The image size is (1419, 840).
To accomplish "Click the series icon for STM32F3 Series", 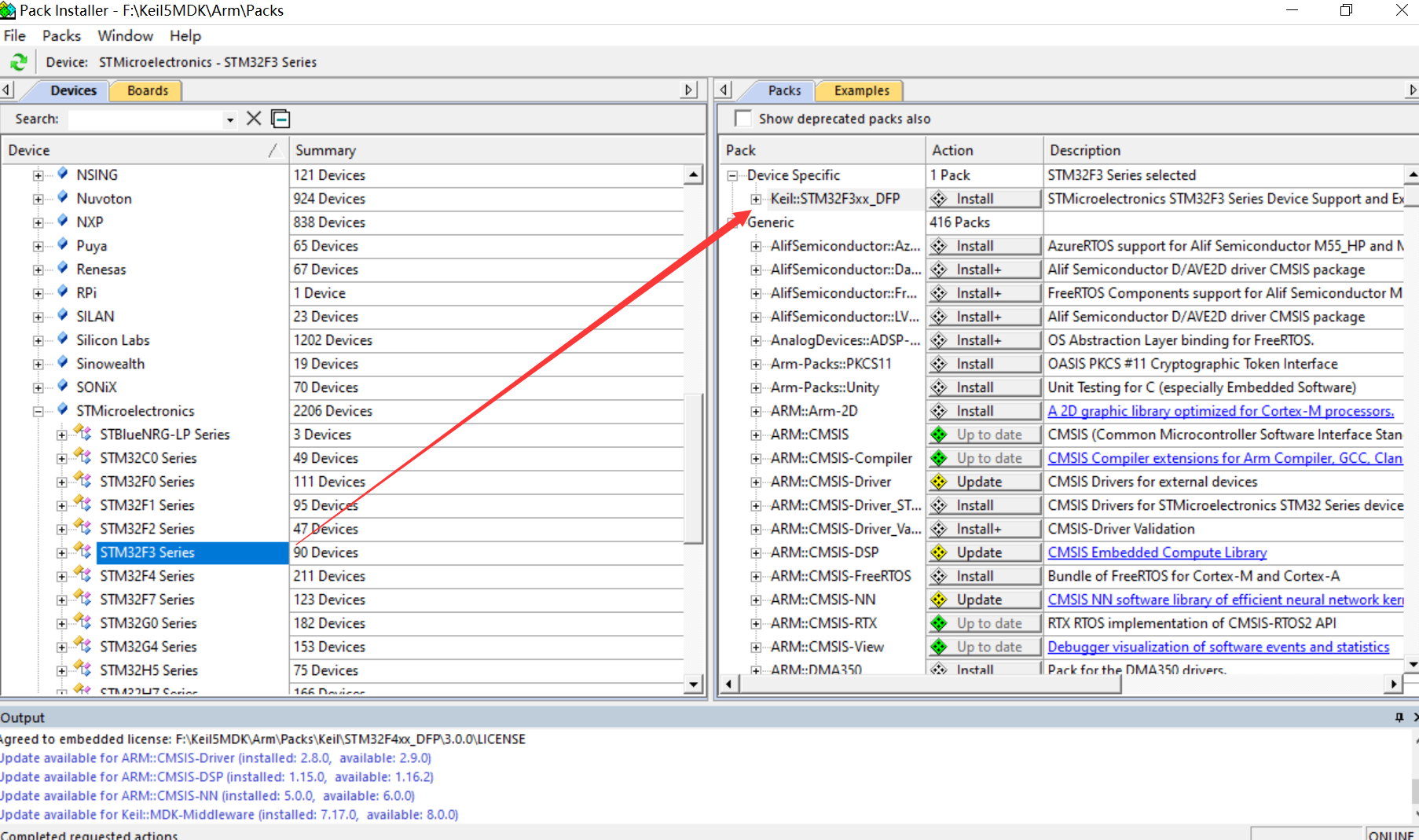I will coord(83,551).
